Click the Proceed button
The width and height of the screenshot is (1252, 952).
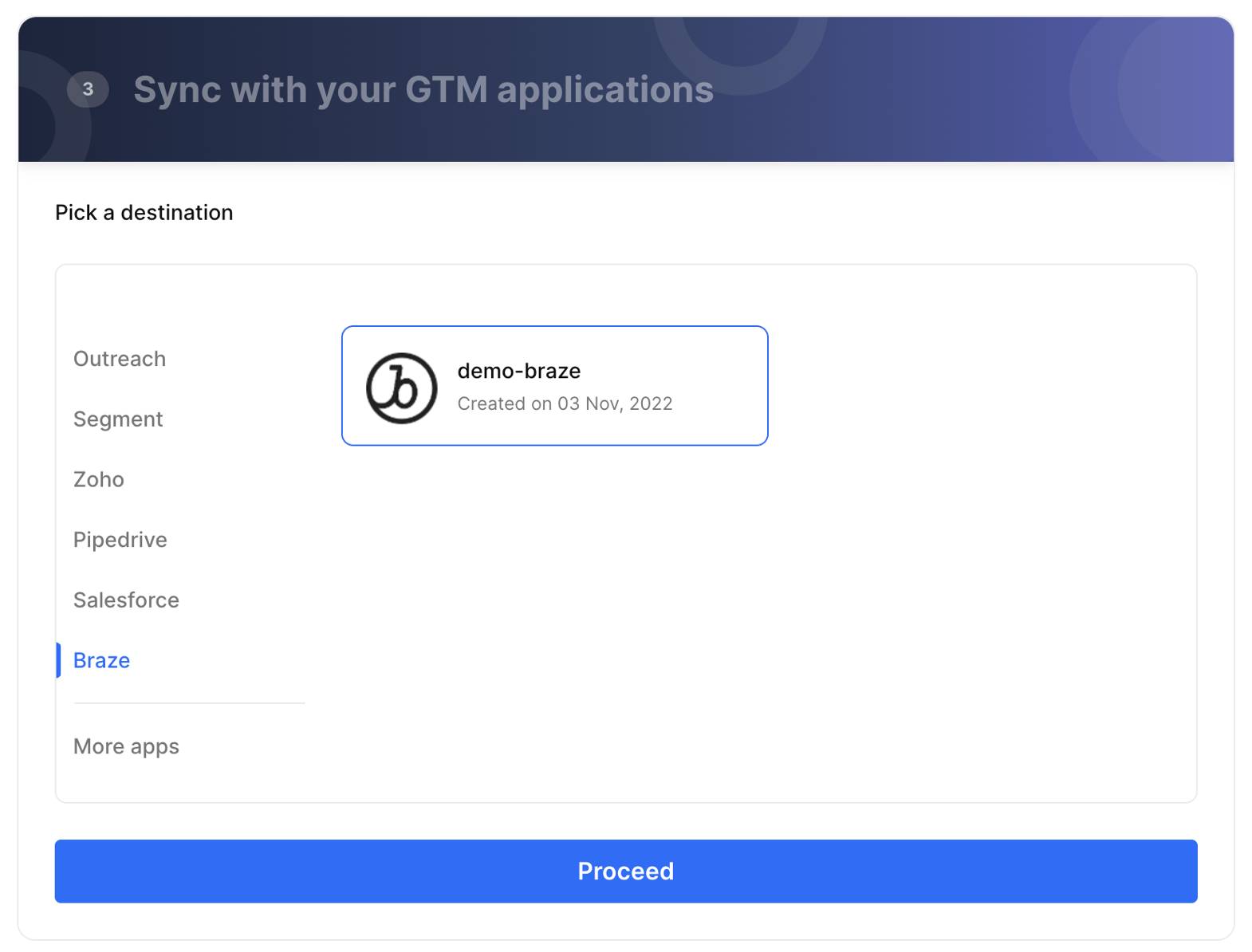(x=626, y=871)
